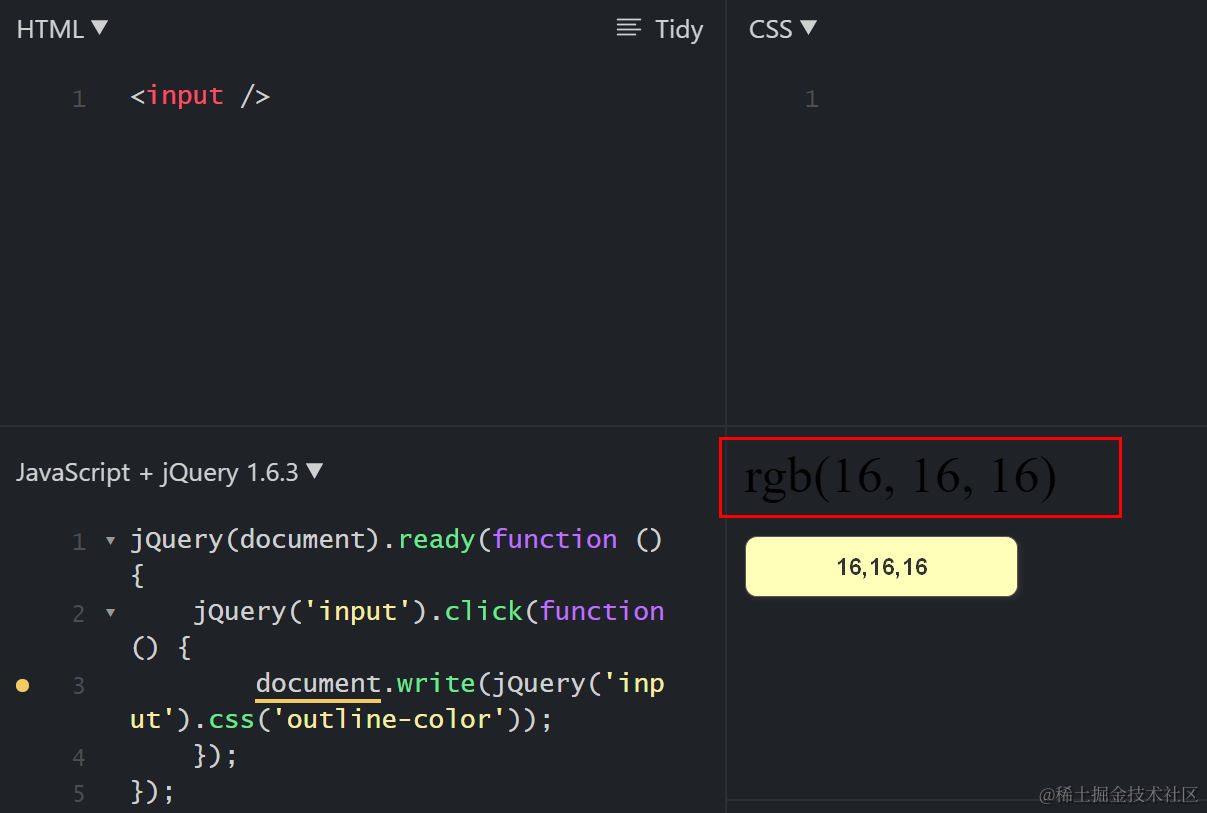Click the rgb(16, 16, 16) output text

click(x=900, y=477)
